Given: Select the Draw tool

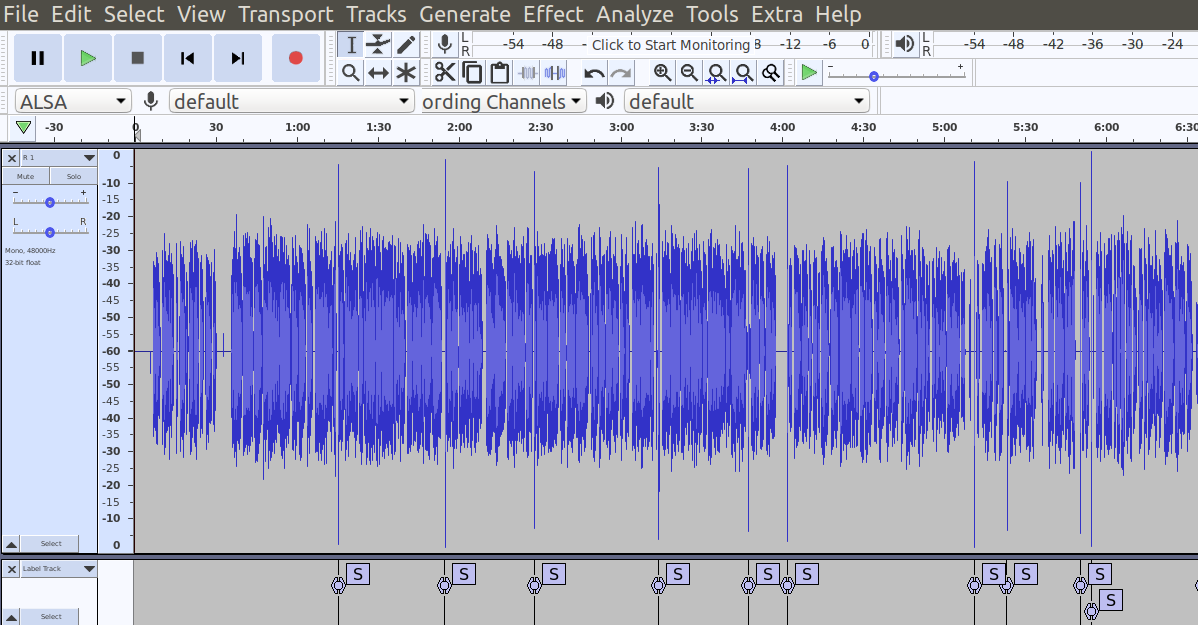Looking at the screenshot, I should click(404, 44).
